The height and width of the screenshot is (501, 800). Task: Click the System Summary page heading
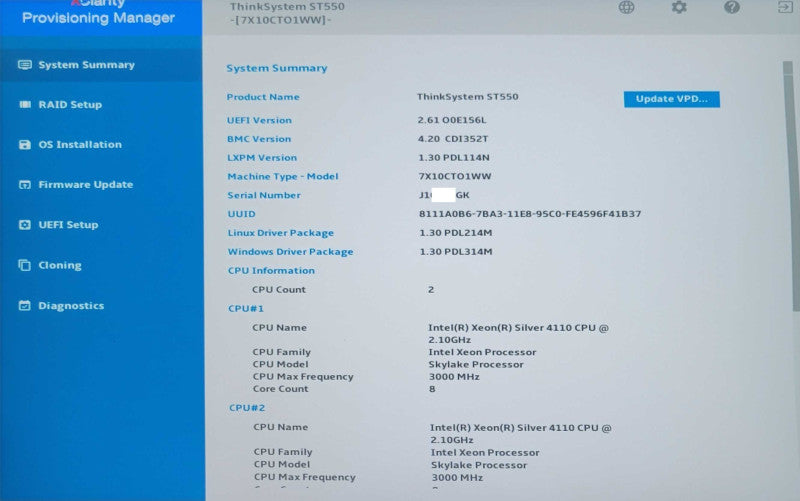[277, 68]
